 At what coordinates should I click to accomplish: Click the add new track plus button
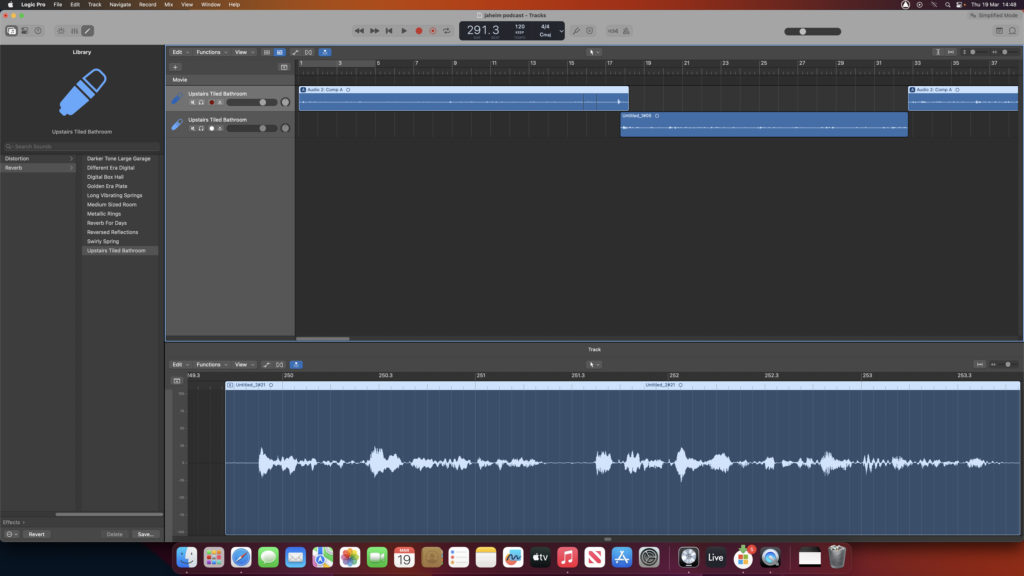[176, 67]
